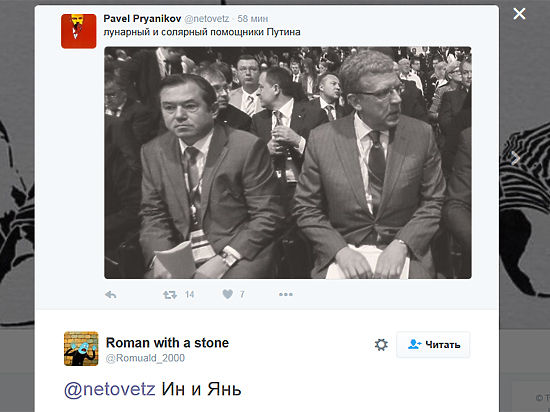Screen dimensions: 550x412
Task: Click the @Romuald_2000 handle
Action: [x=145, y=358]
